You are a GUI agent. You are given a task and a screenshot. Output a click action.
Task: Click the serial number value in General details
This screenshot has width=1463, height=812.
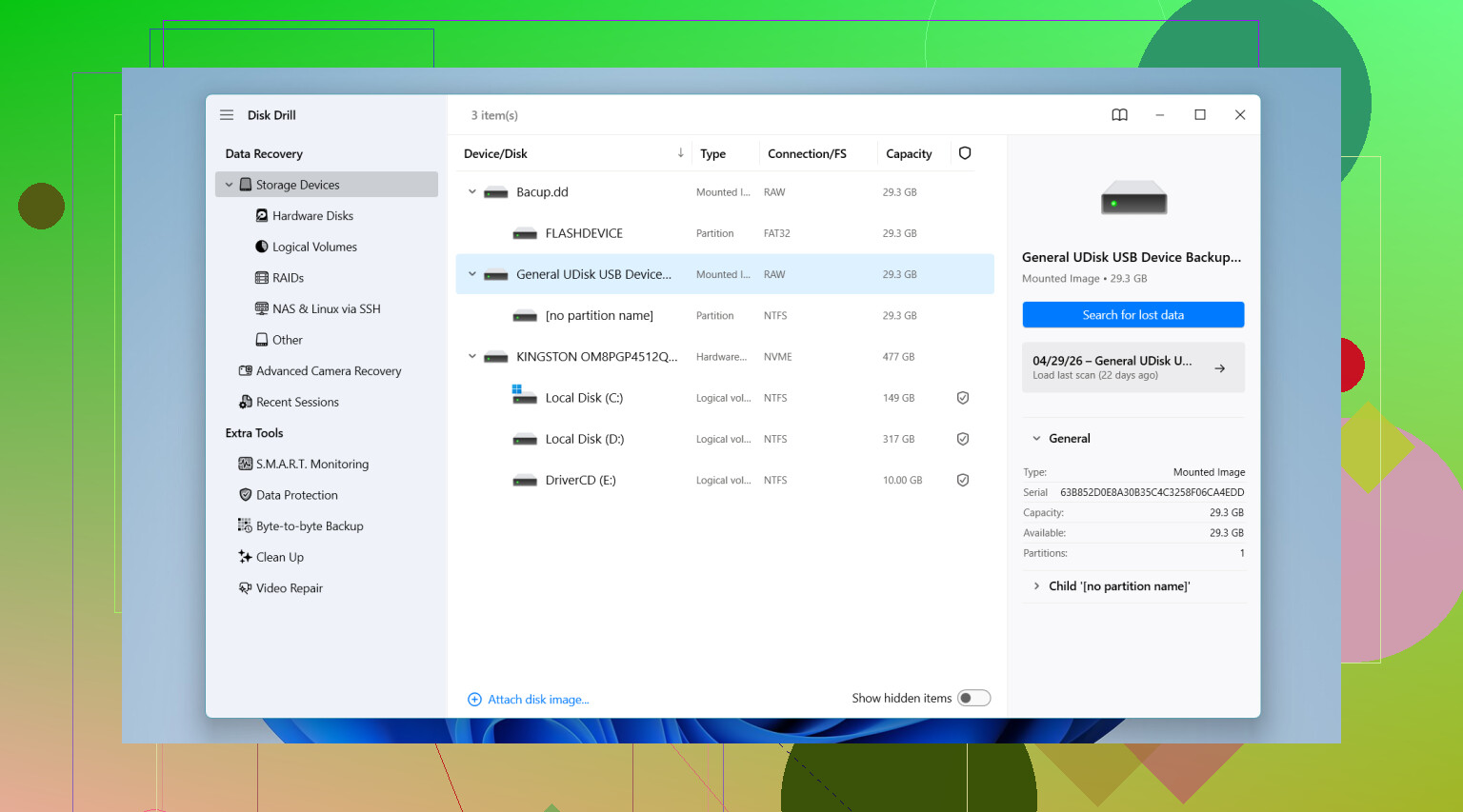(x=1152, y=492)
